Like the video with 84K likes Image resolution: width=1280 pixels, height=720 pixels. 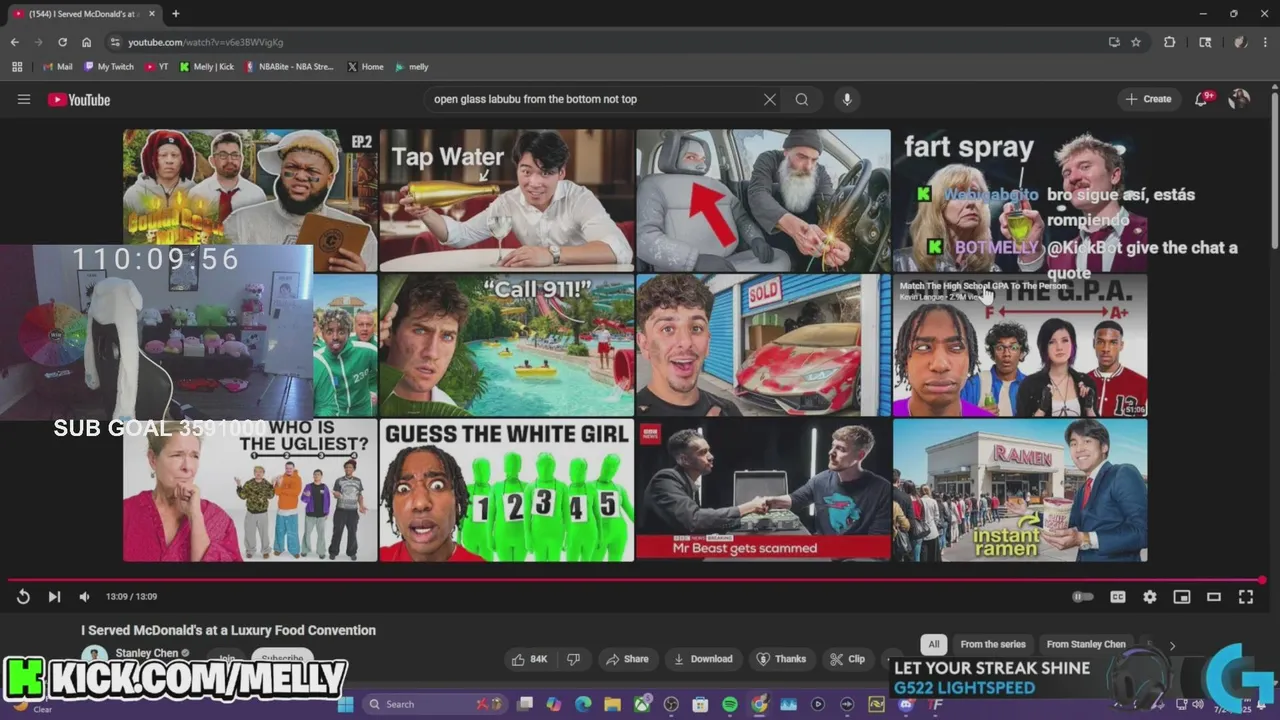pyautogui.click(x=529, y=659)
